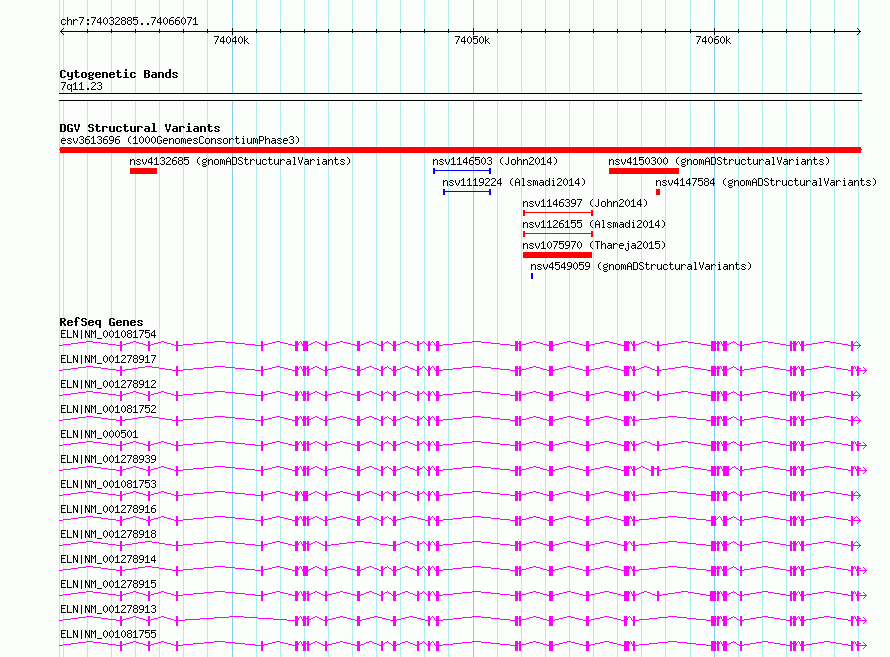Open the nsv1146397 (John2014) variant label
Screen dimensions: 890x657
[585, 203]
